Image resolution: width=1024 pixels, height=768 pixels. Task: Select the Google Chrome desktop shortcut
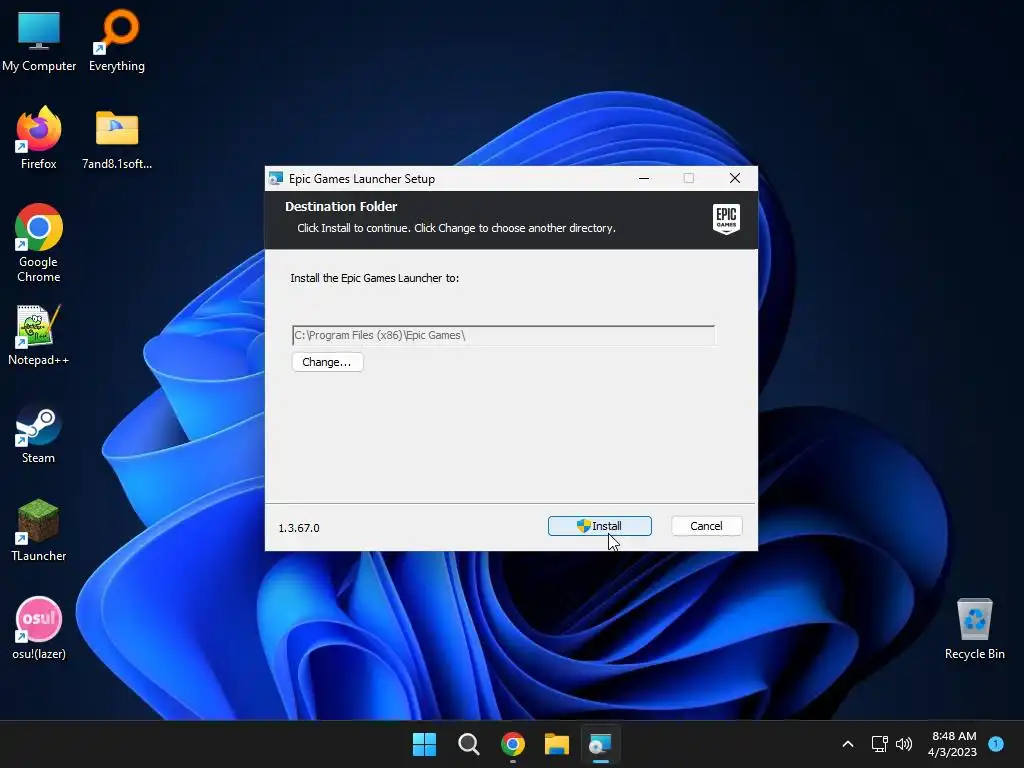click(x=39, y=243)
